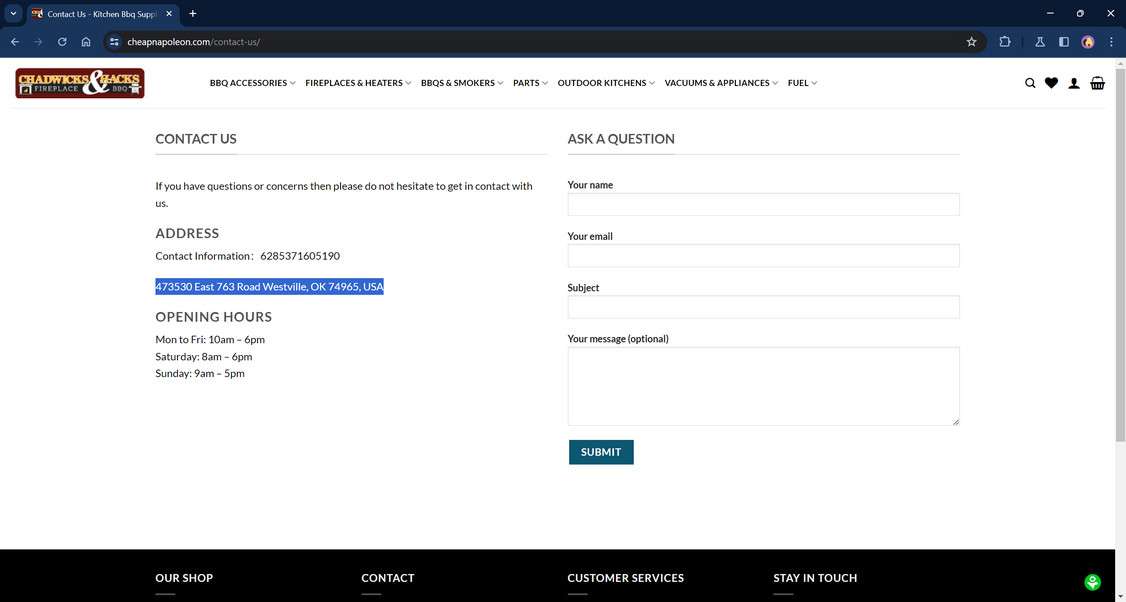Click the address bar URL
The width and height of the screenshot is (1126, 602).
coord(193,42)
